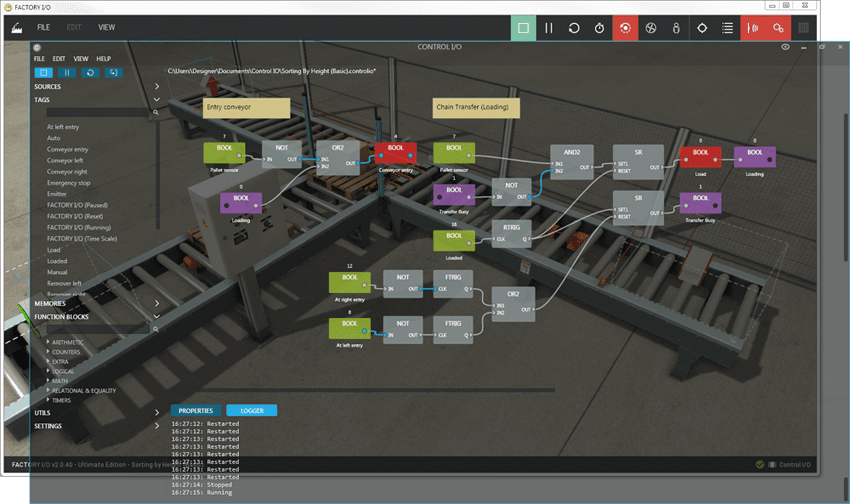
Task: Switch to the LOGGER tab
Action: pyautogui.click(x=252, y=411)
